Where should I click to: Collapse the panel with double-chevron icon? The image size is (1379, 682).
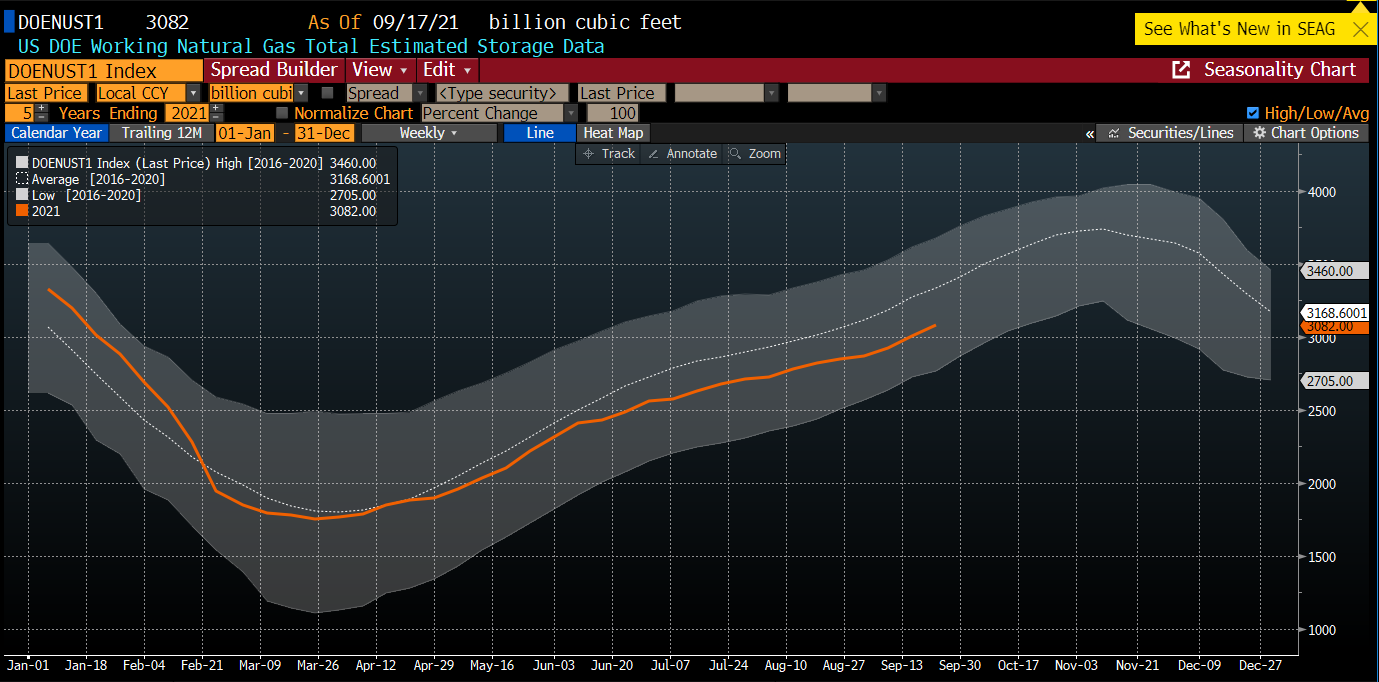click(x=1089, y=134)
